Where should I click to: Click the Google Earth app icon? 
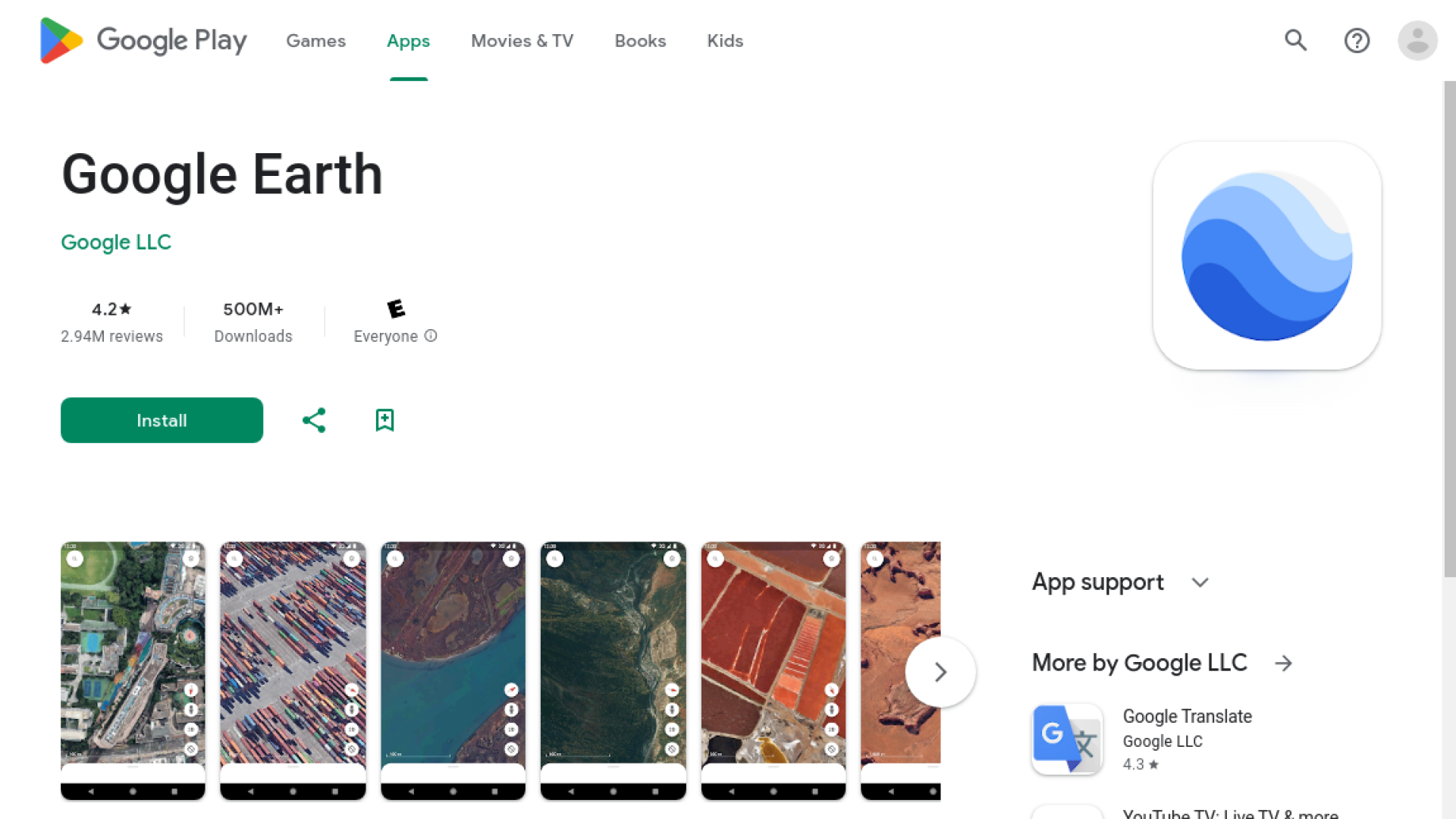1266,256
